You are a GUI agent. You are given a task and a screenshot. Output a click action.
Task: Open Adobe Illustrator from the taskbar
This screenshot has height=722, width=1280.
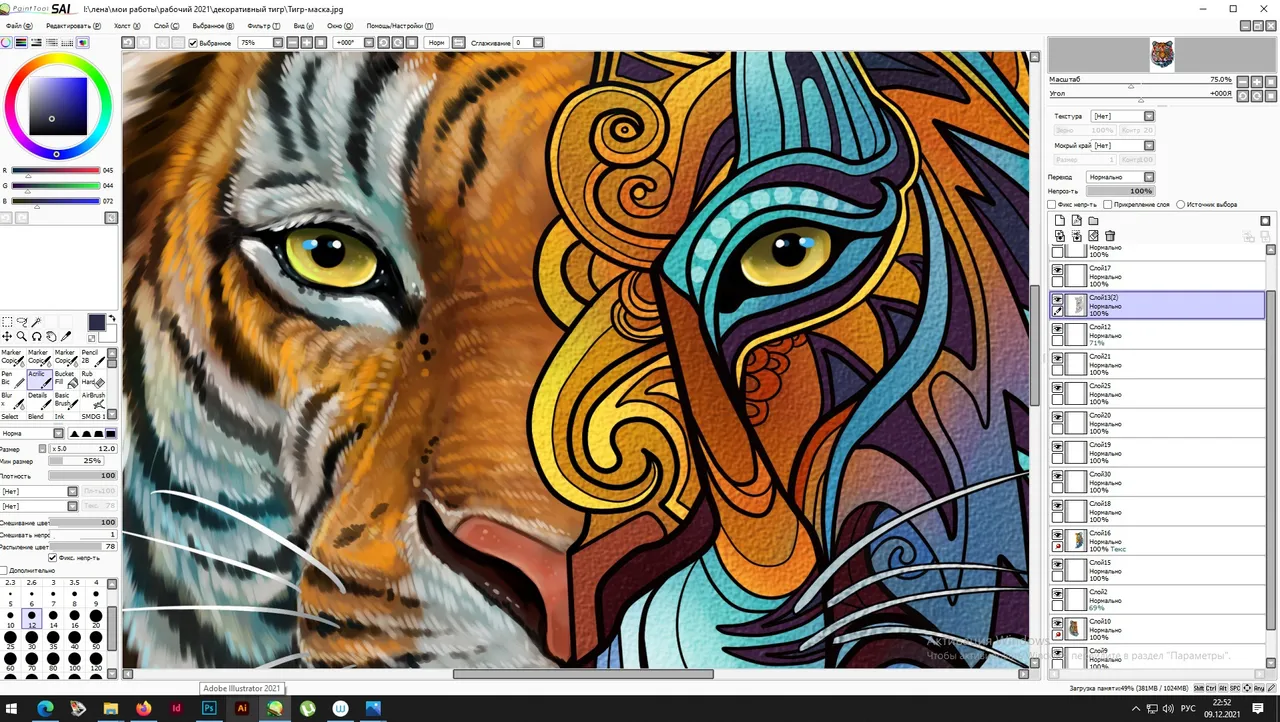point(241,708)
